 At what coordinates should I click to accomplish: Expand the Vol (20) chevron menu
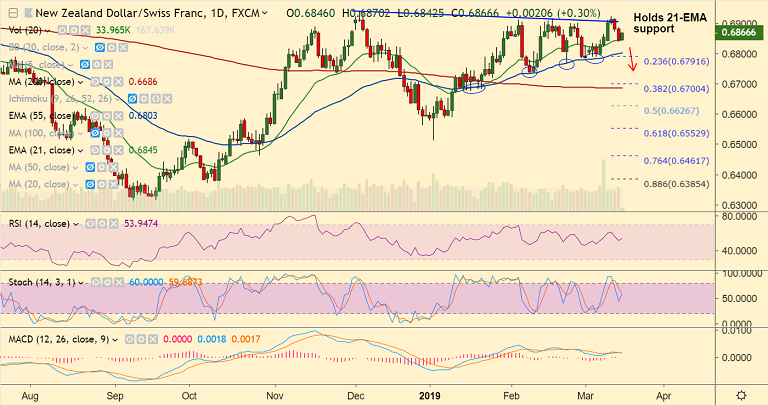(x=48, y=31)
